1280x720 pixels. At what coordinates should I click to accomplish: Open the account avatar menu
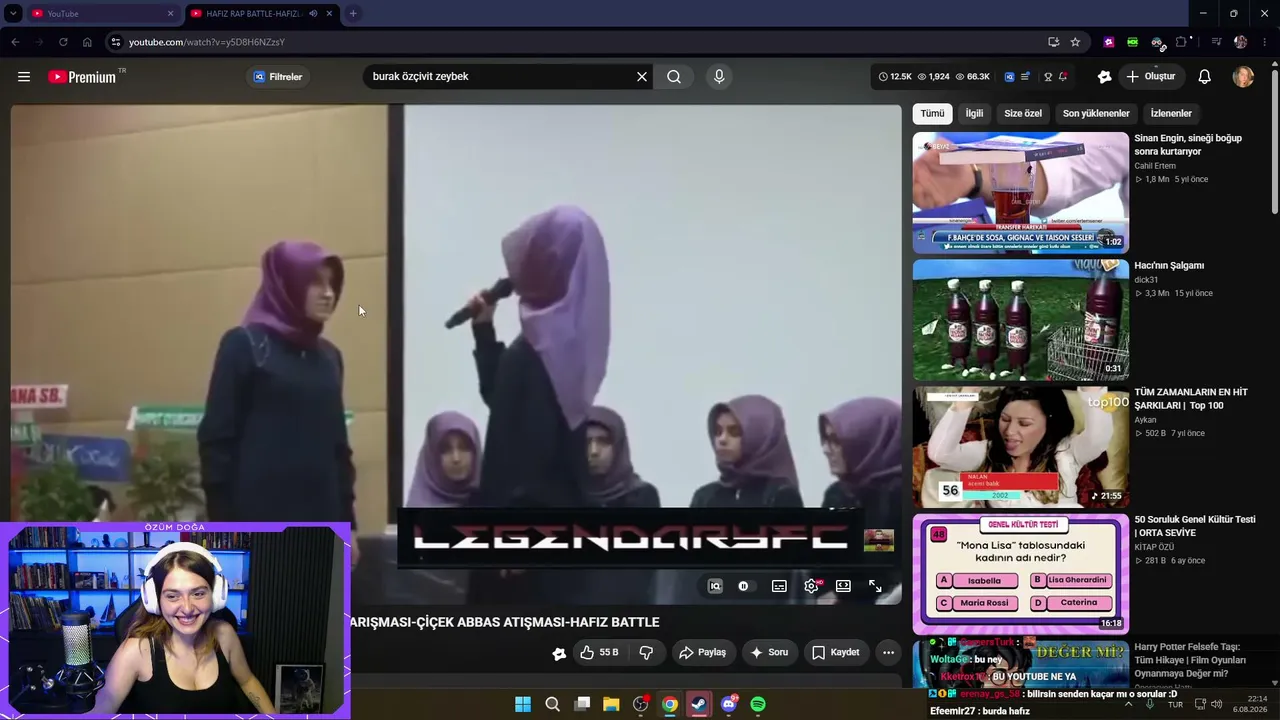coord(1243,77)
